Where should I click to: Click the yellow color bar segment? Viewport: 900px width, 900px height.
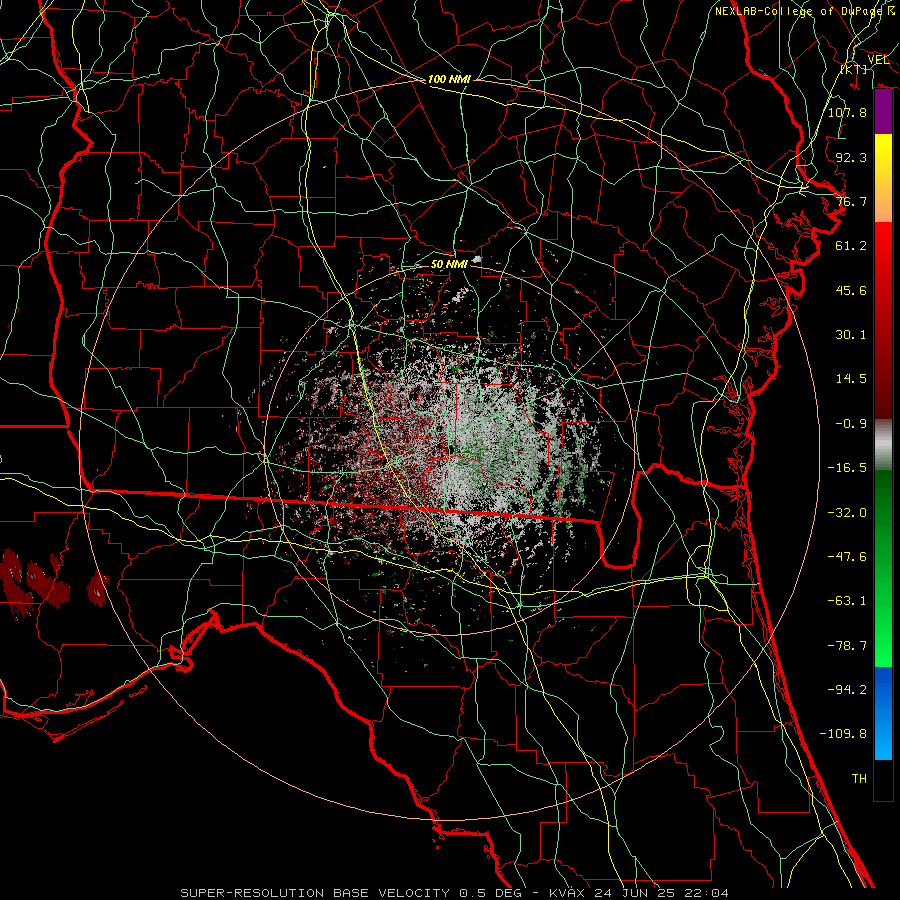coord(883,178)
